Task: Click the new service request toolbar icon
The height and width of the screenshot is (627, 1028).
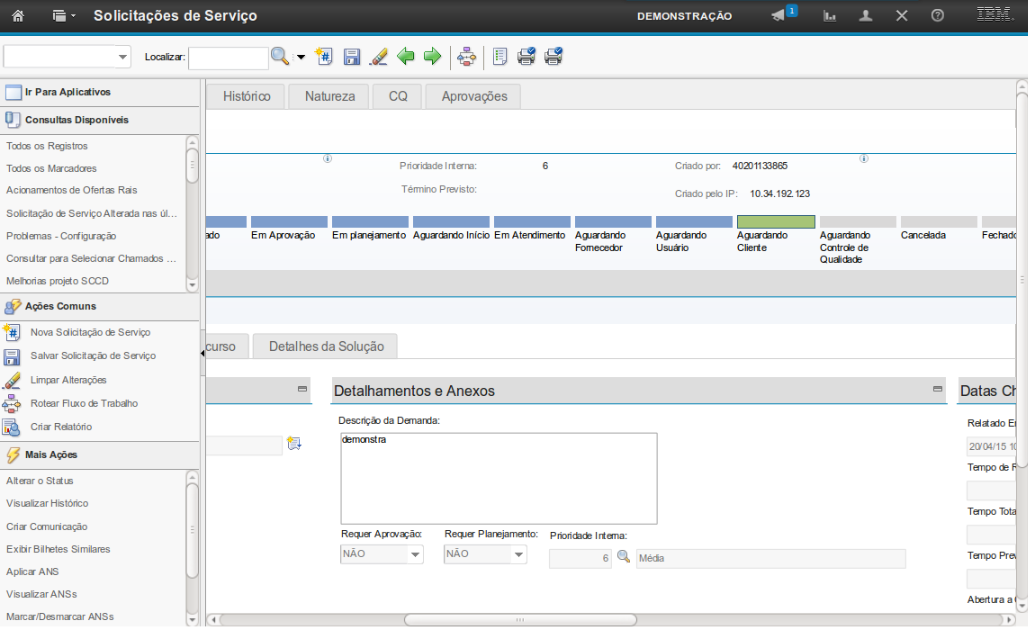Action: point(324,57)
